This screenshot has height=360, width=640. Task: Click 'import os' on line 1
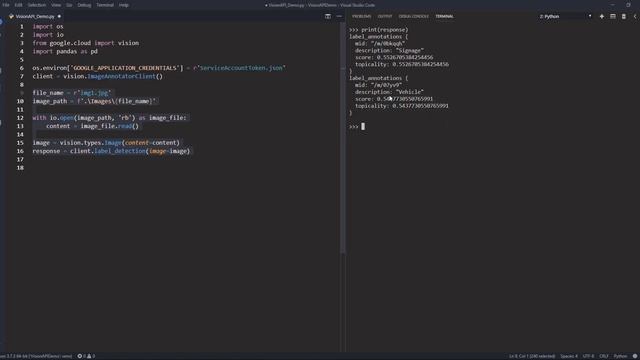pos(48,27)
